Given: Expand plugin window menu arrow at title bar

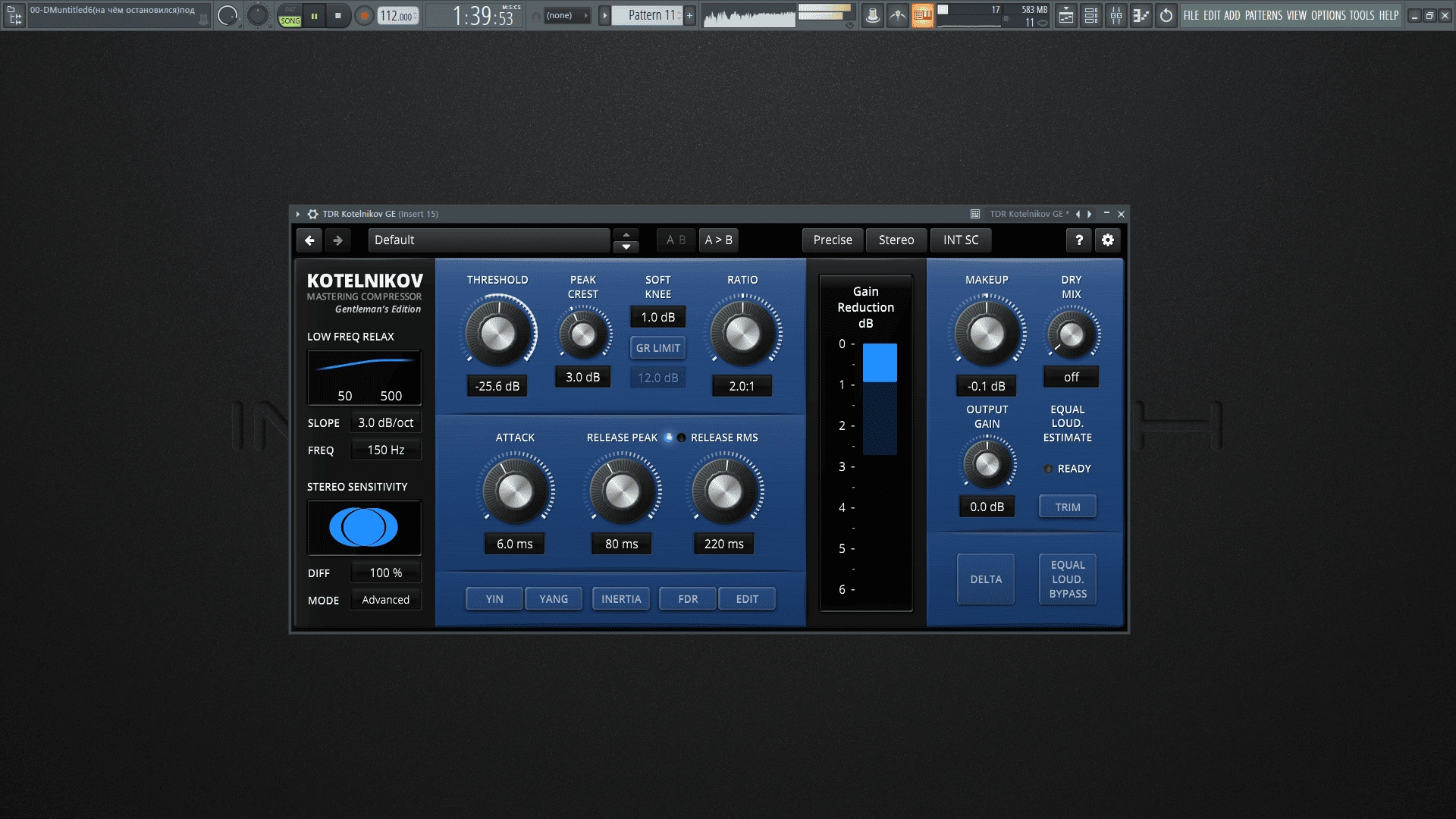Looking at the screenshot, I should click(298, 214).
